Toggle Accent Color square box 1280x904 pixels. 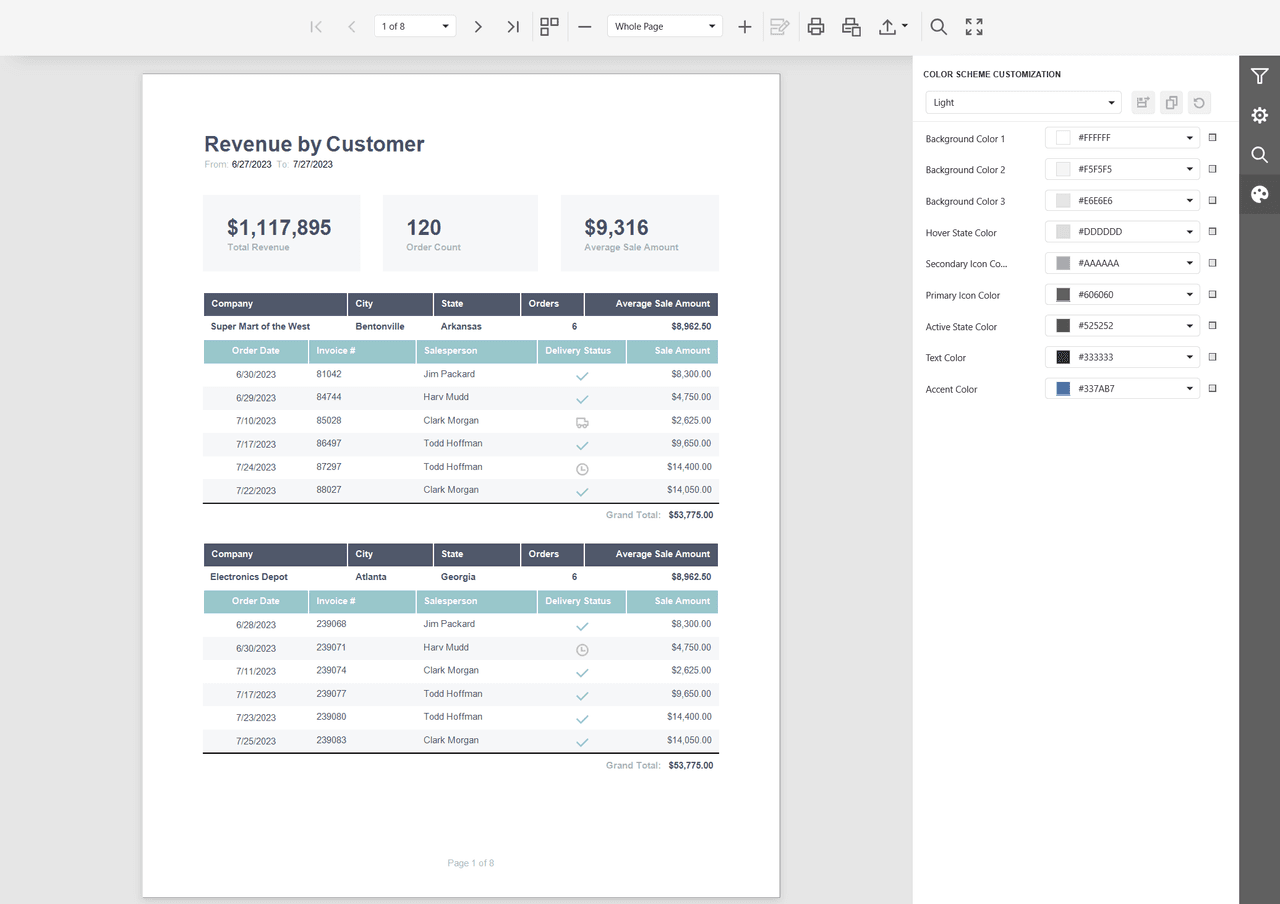pyautogui.click(x=1213, y=388)
